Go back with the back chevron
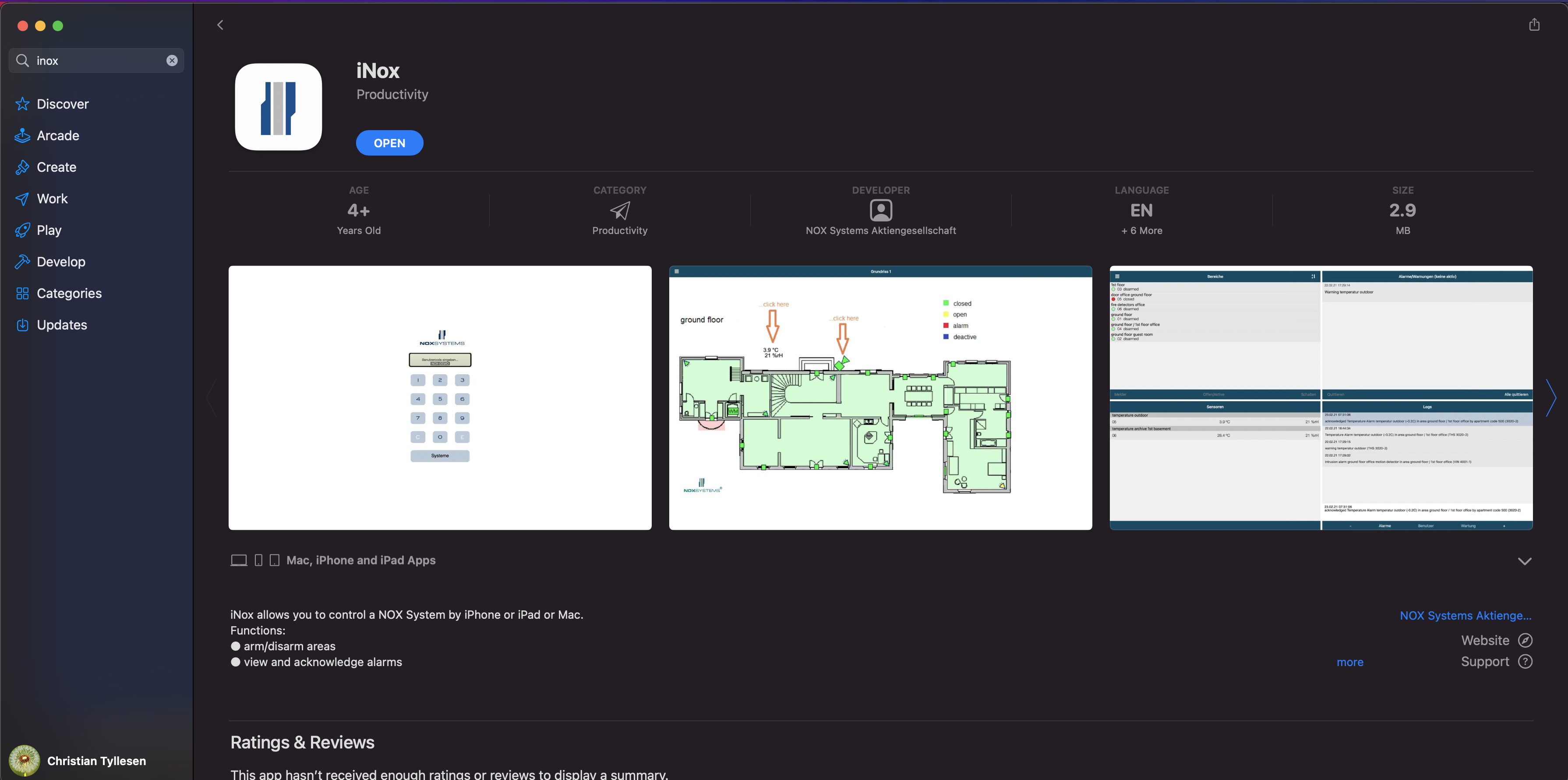This screenshot has height=780, width=1568. (220, 25)
